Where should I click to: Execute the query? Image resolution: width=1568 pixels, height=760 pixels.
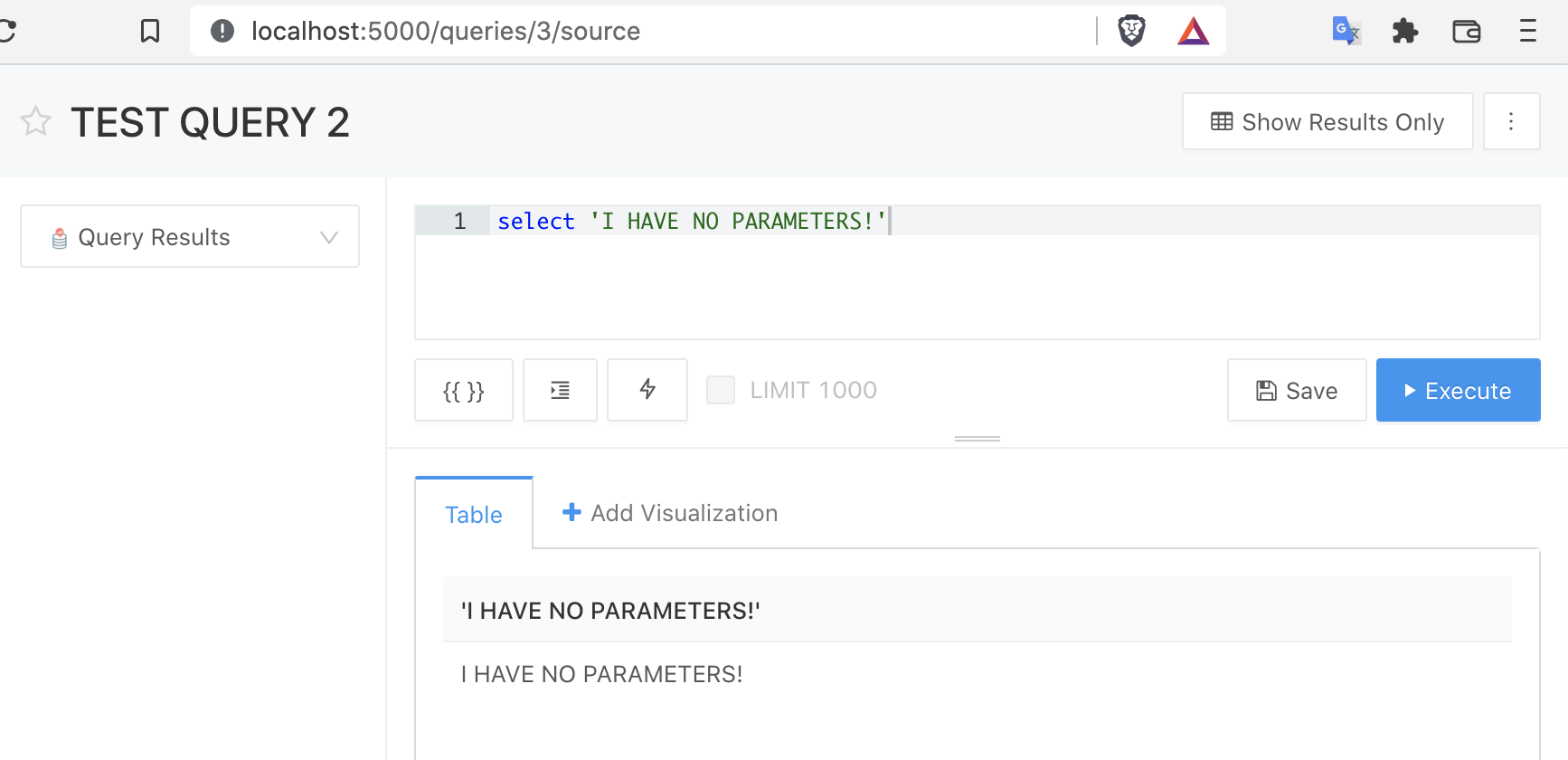pyautogui.click(x=1458, y=390)
